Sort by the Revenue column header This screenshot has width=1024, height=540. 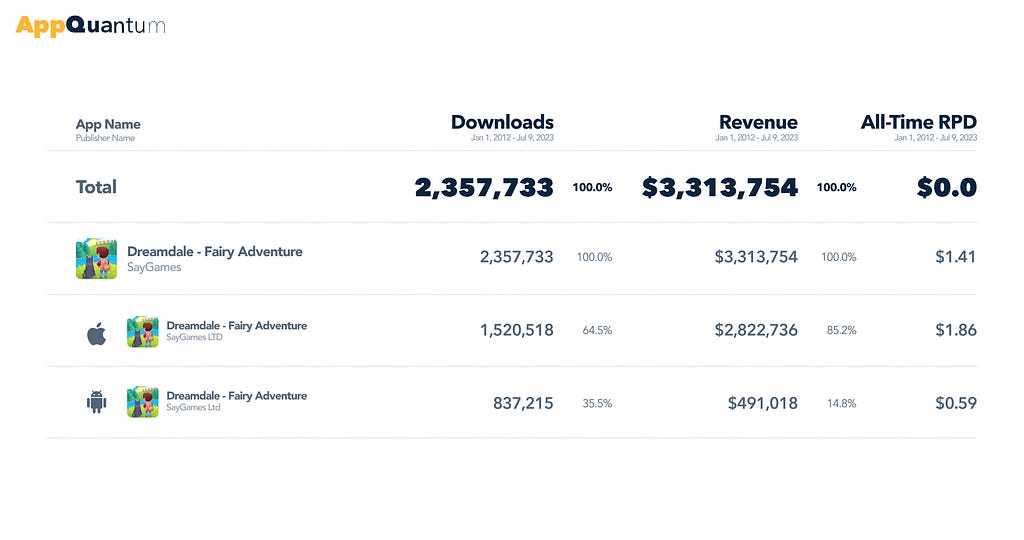[758, 122]
